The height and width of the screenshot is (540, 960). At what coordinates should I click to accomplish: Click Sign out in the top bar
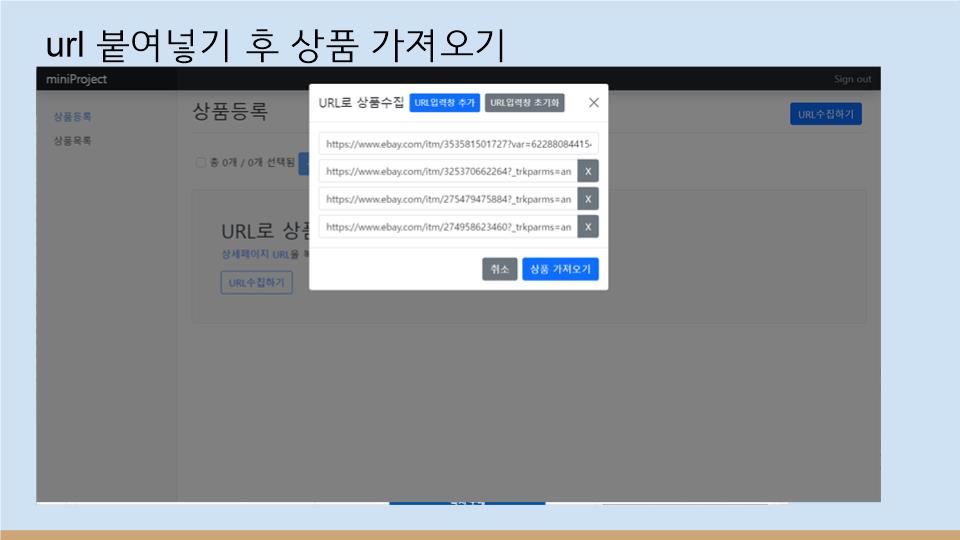852,79
